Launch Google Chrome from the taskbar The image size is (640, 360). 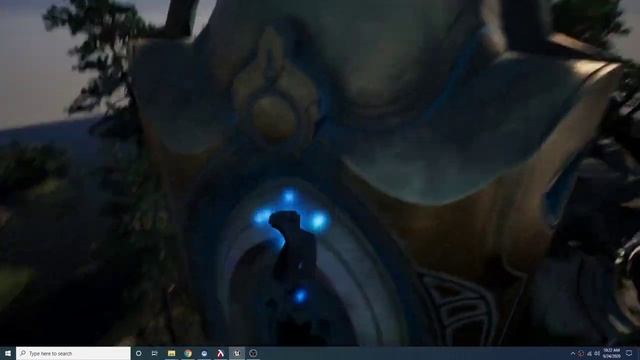(x=188, y=353)
